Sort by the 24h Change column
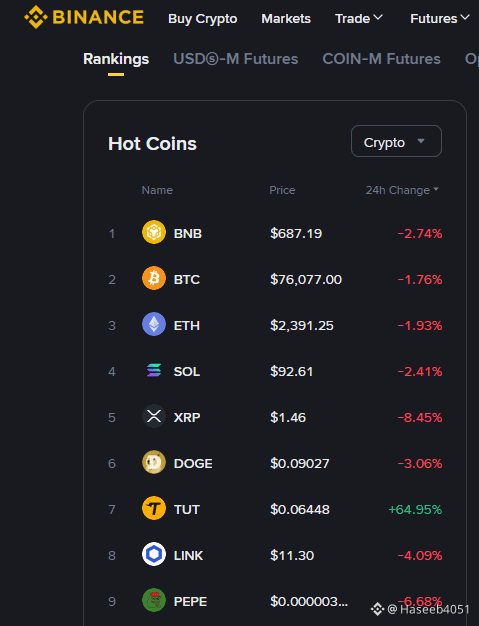Image resolution: width=479 pixels, height=626 pixels. click(402, 190)
